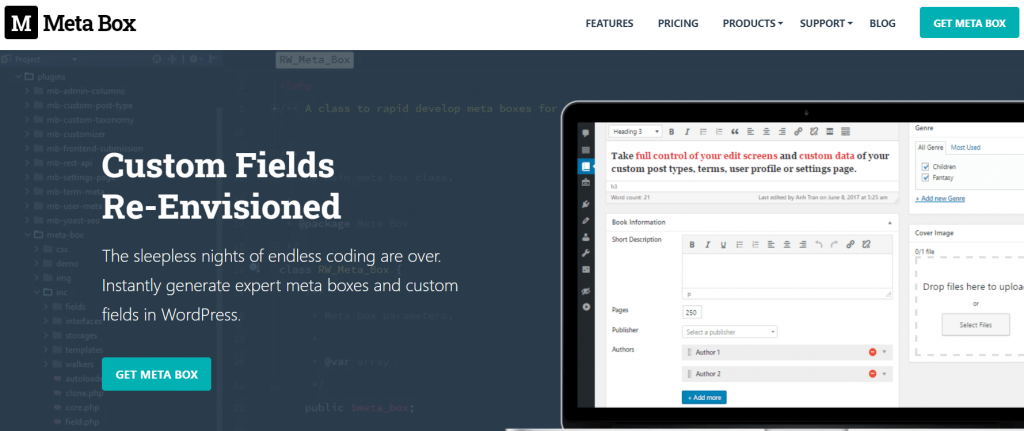Click GET META BOX button below hero text

coord(157,374)
